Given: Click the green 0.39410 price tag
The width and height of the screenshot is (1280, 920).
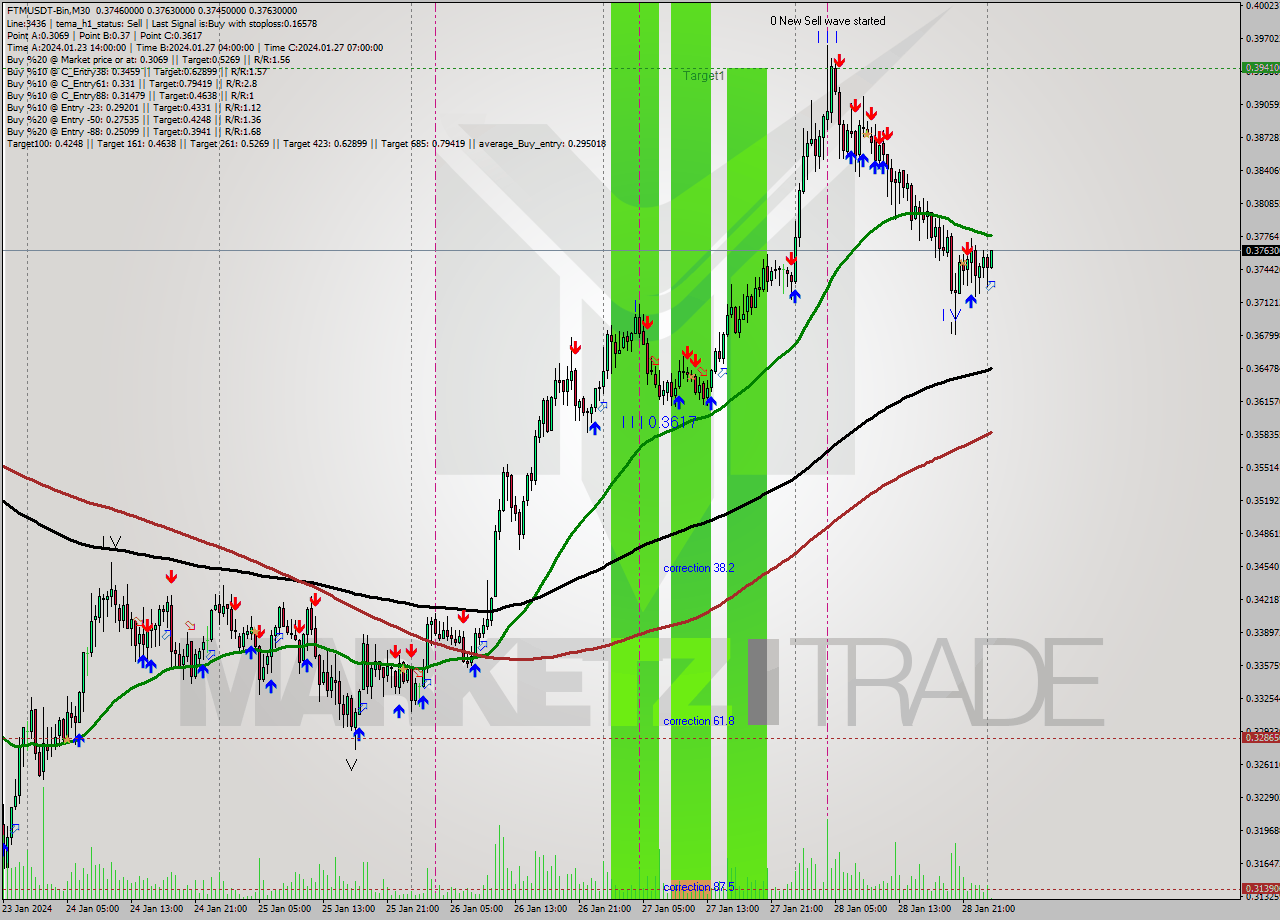Looking at the screenshot, I should point(1260,68).
